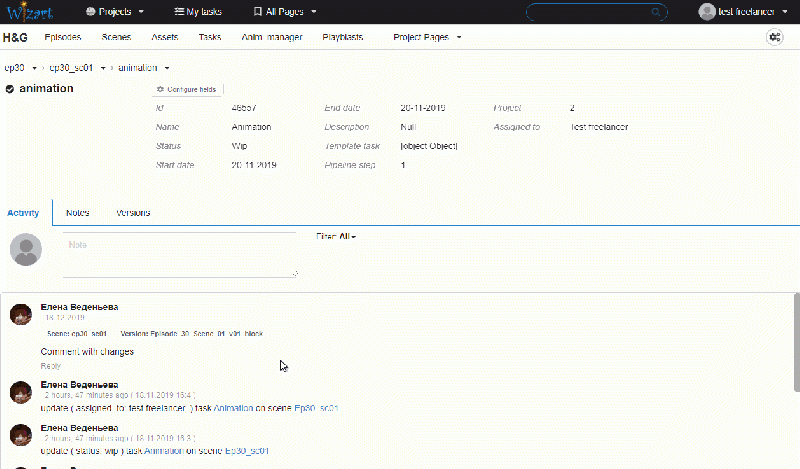
Task: Switch to the Versions tab
Action: 133,213
